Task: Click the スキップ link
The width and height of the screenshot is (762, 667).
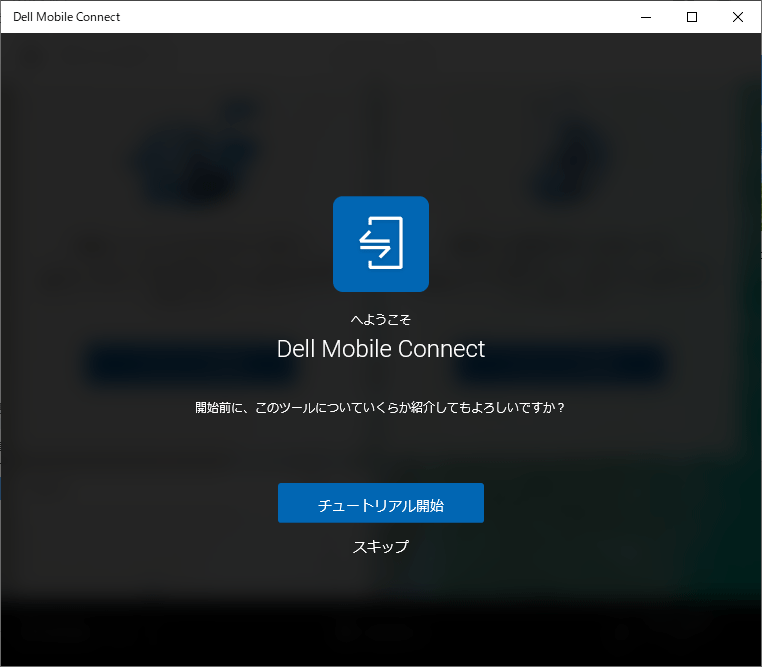Action: coord(381,547)
